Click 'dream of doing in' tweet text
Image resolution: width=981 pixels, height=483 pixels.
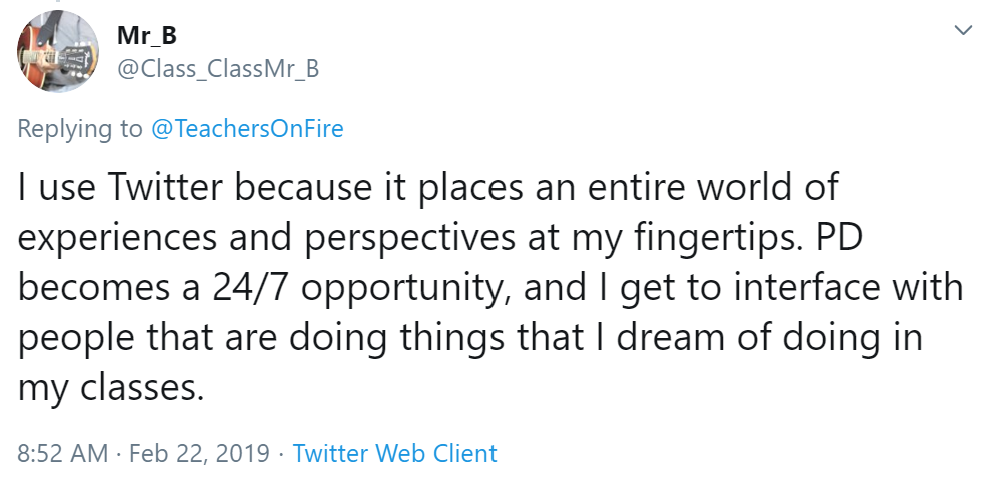click(x=773, y=337)
